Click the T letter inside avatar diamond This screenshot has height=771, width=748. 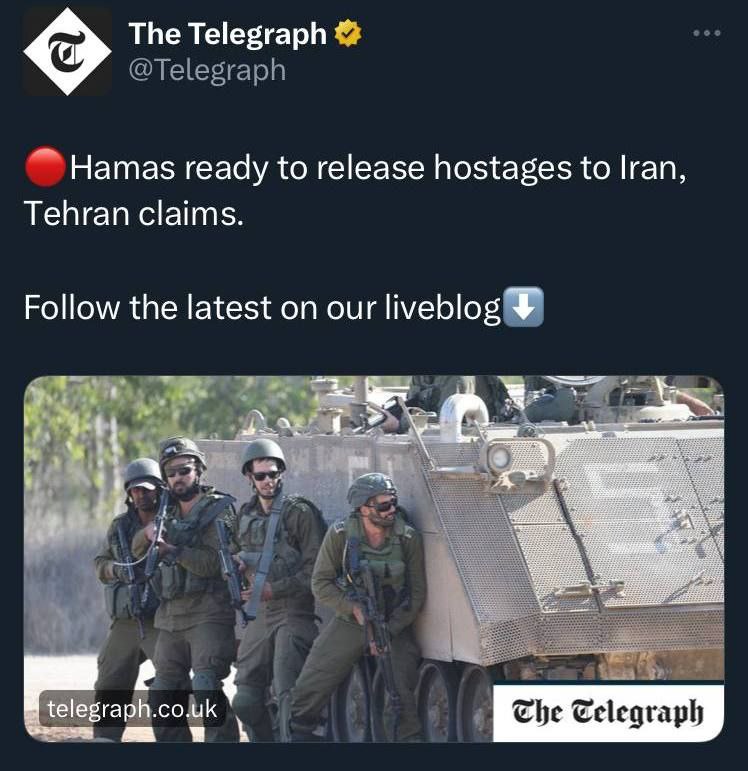pyautogui.click(x=67, y=51)
